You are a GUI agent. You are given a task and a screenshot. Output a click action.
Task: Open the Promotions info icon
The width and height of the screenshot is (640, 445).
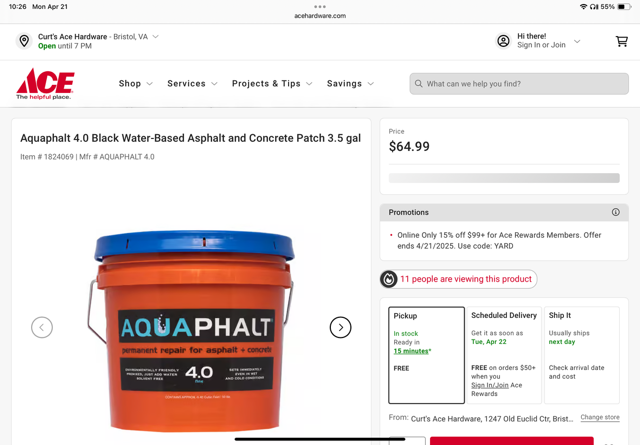pyautogui.click(x=616, y=212)
